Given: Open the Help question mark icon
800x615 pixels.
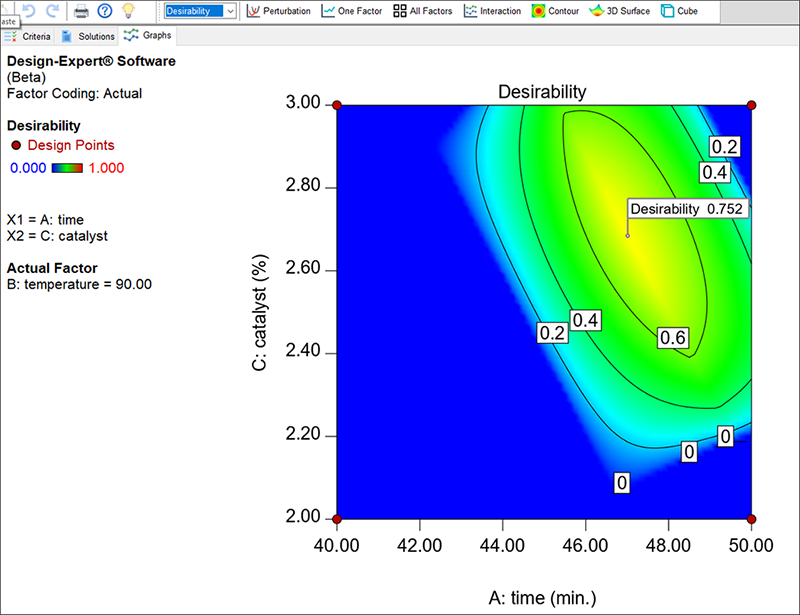Looking at the screenshot, I should click(104, 11).
